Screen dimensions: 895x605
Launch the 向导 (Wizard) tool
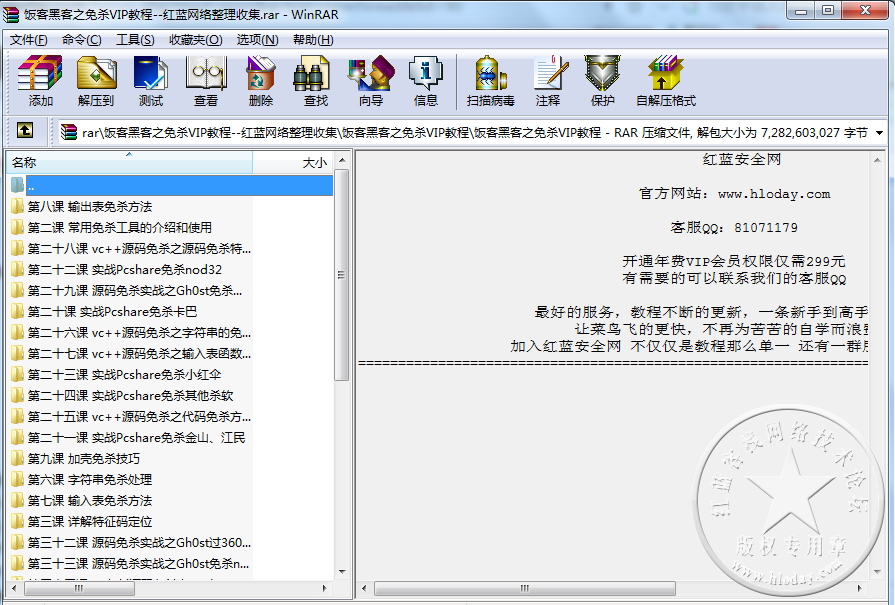[x=371, y=80]
